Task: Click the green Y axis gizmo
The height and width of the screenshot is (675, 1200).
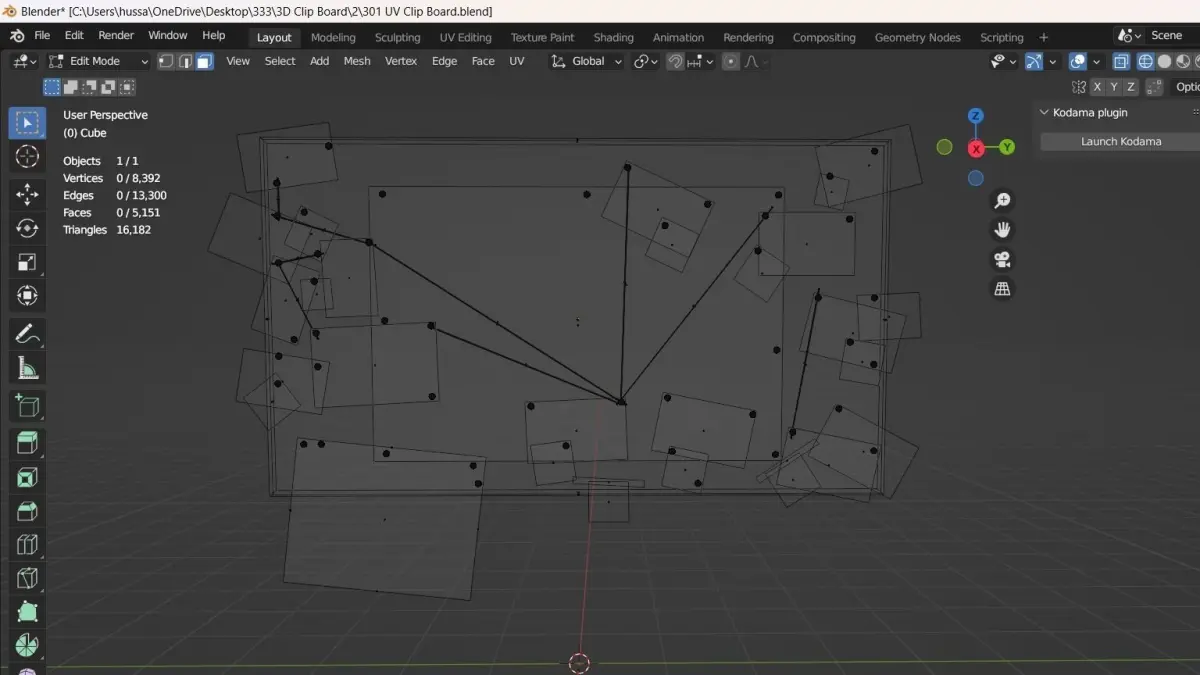Action: pos(1007,147)
